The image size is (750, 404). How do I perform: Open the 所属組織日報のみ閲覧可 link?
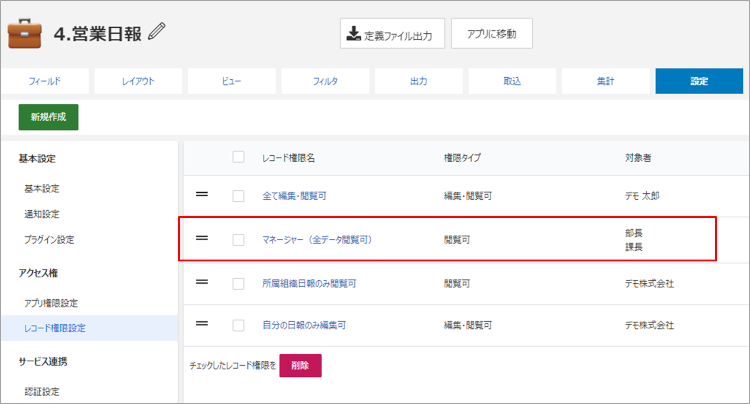(309, 284)
